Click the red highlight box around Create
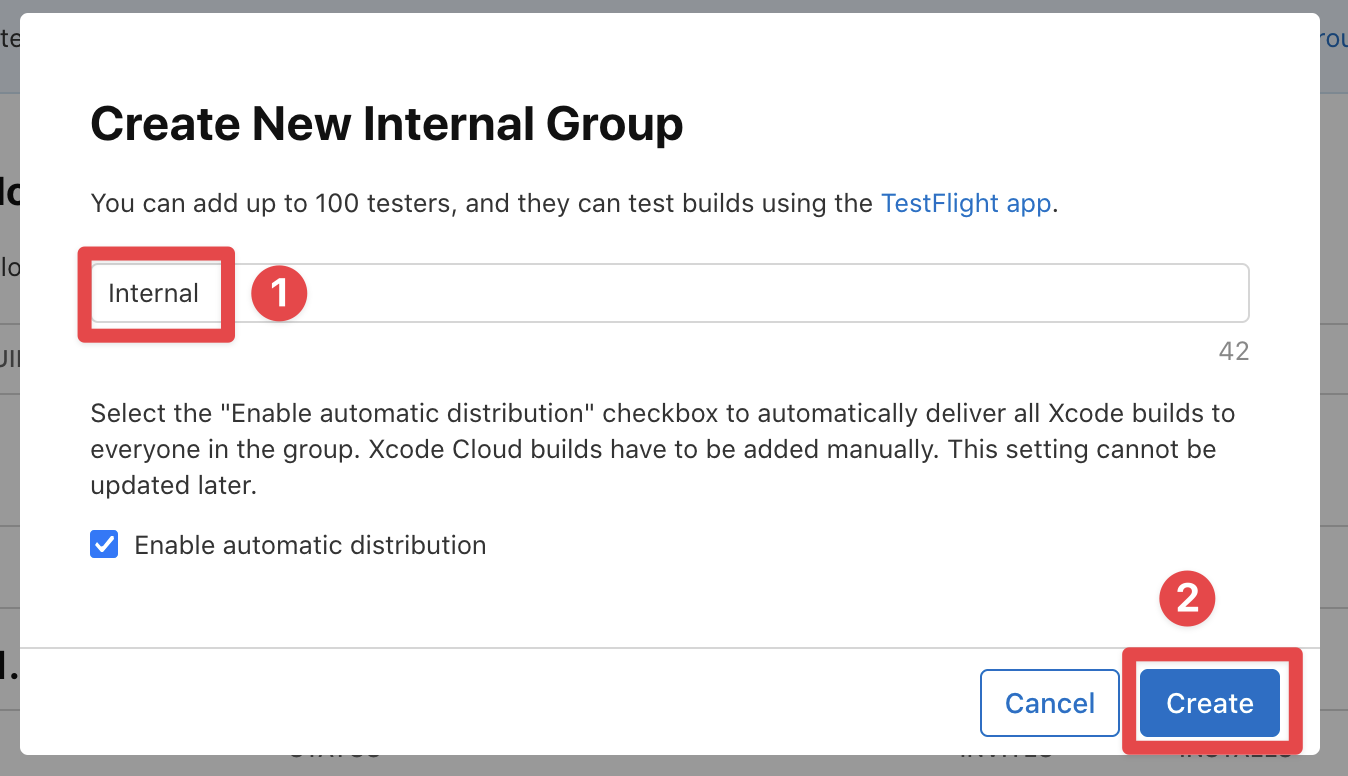 click(1213, 702)
